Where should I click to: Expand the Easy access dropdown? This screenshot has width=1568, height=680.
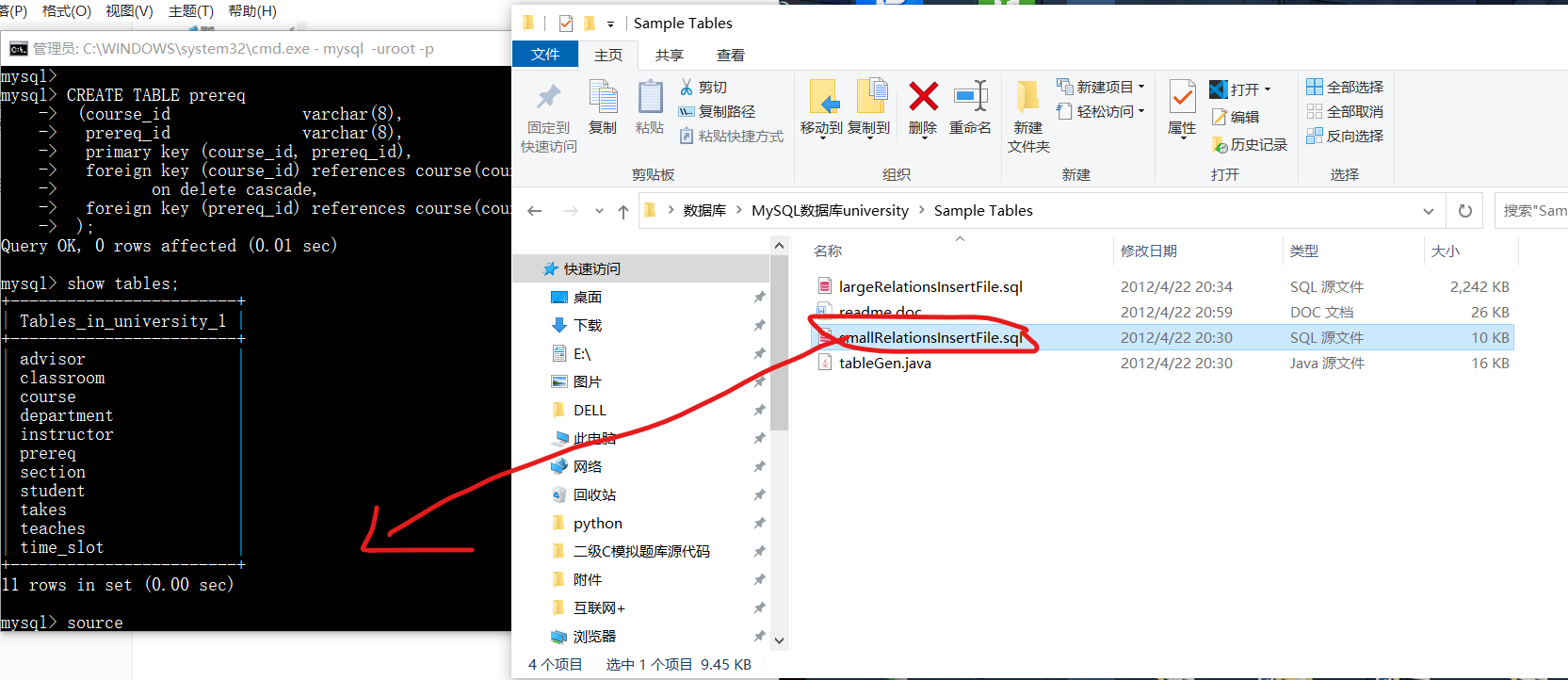[1141, 111]
